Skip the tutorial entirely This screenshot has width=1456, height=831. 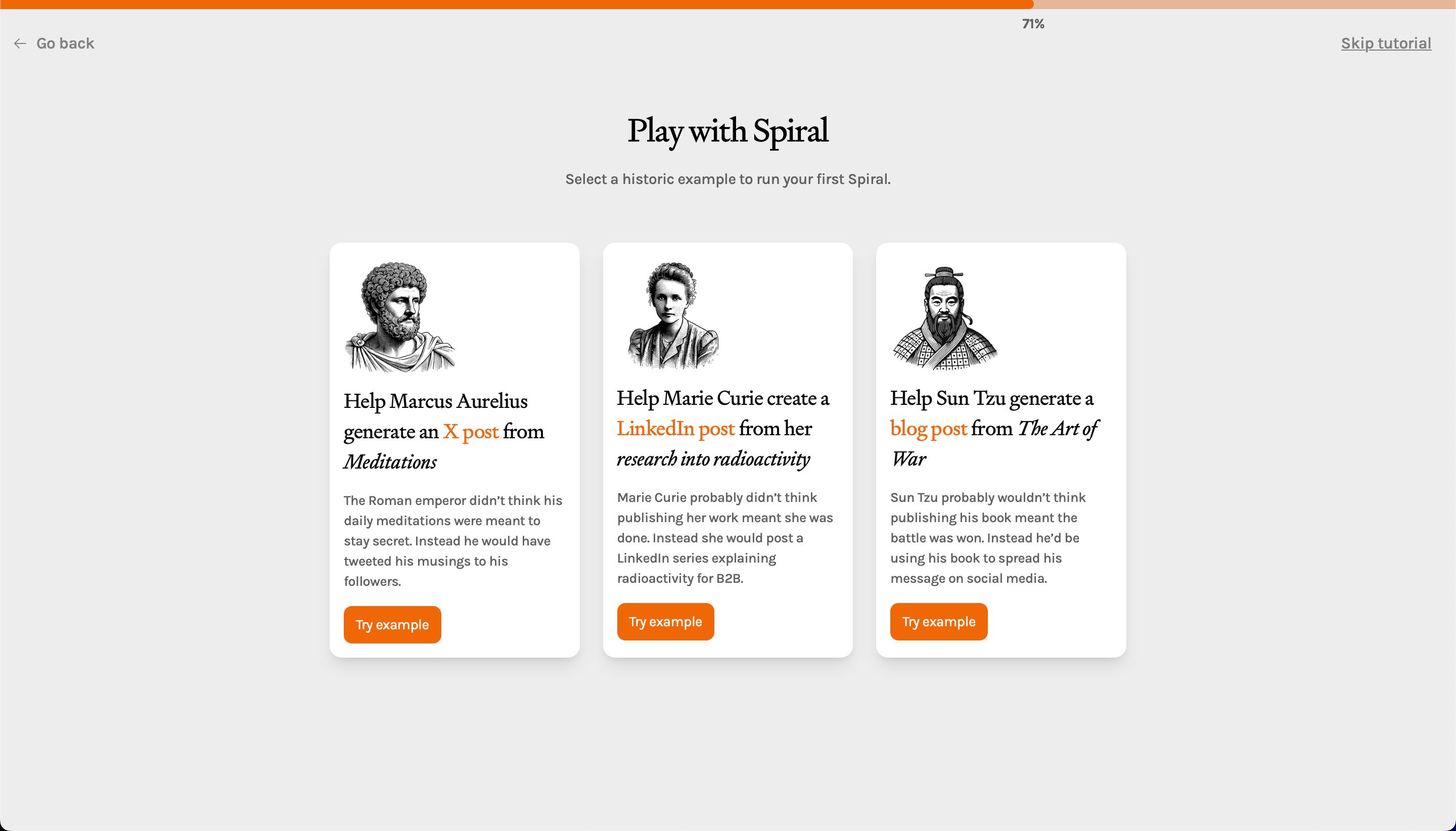point(1386,43)
